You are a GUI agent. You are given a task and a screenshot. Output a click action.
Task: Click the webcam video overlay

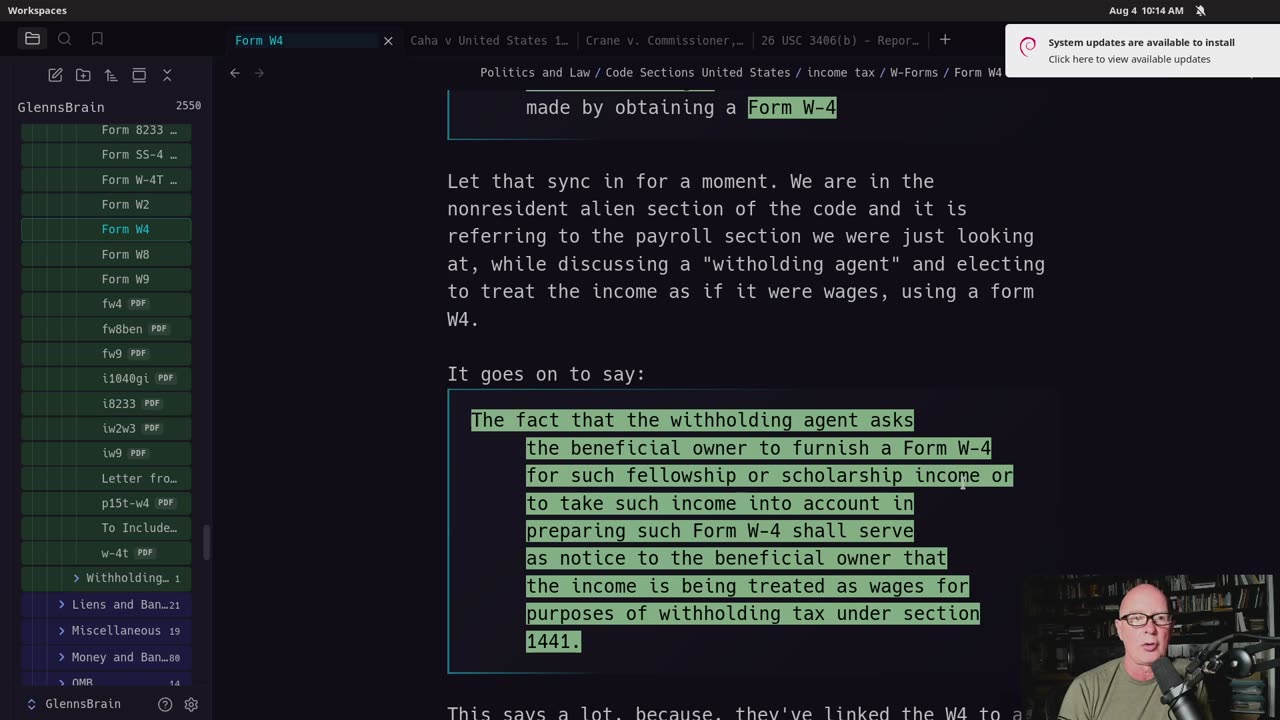click(1150, 647)
